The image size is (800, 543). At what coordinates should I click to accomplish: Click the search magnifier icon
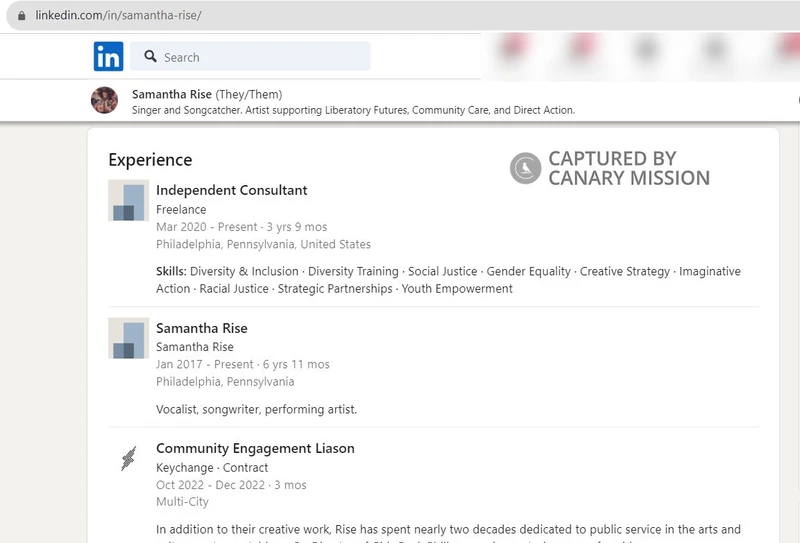[150, 56]
